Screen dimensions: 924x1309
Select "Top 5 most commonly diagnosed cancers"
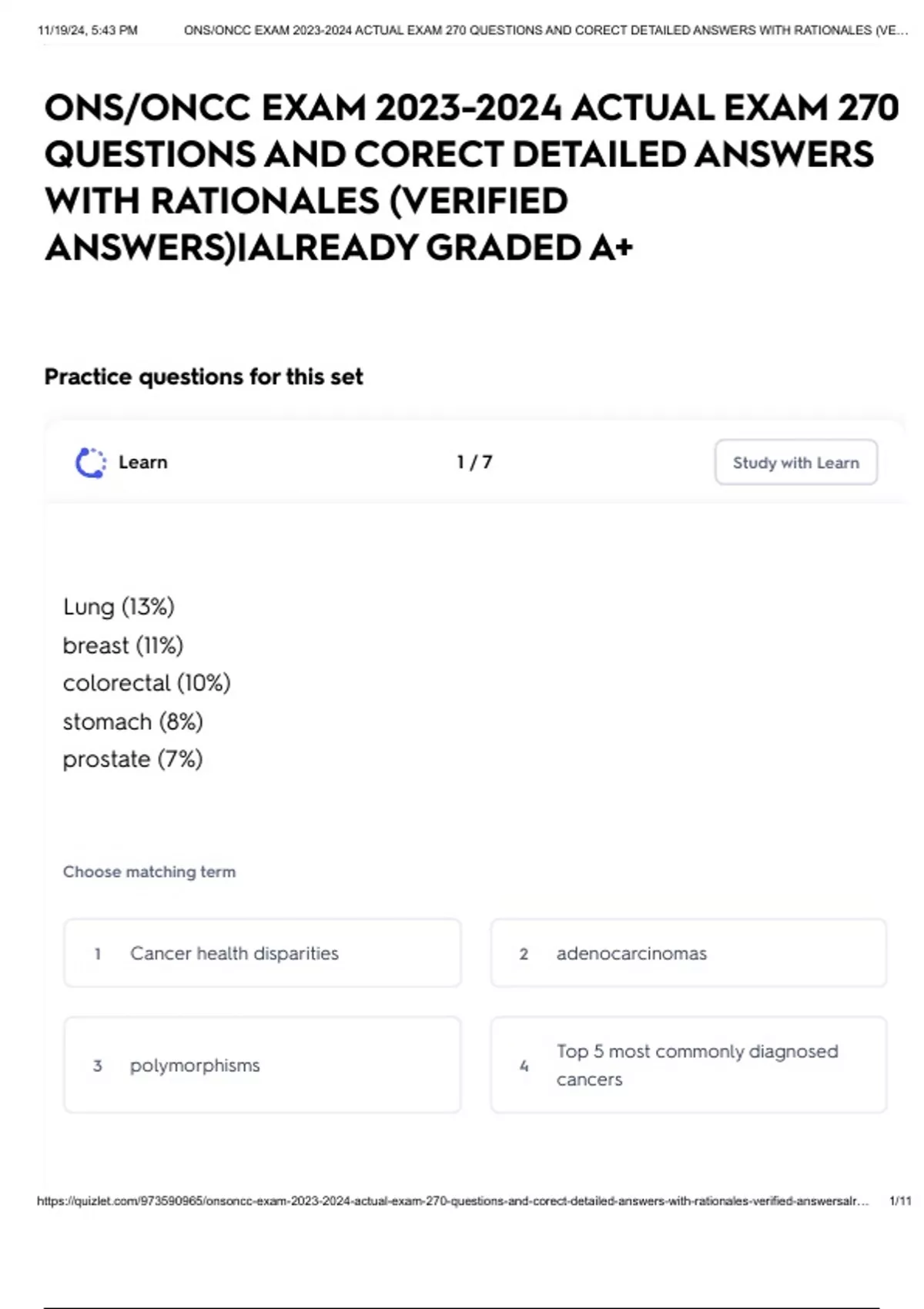688,1066
